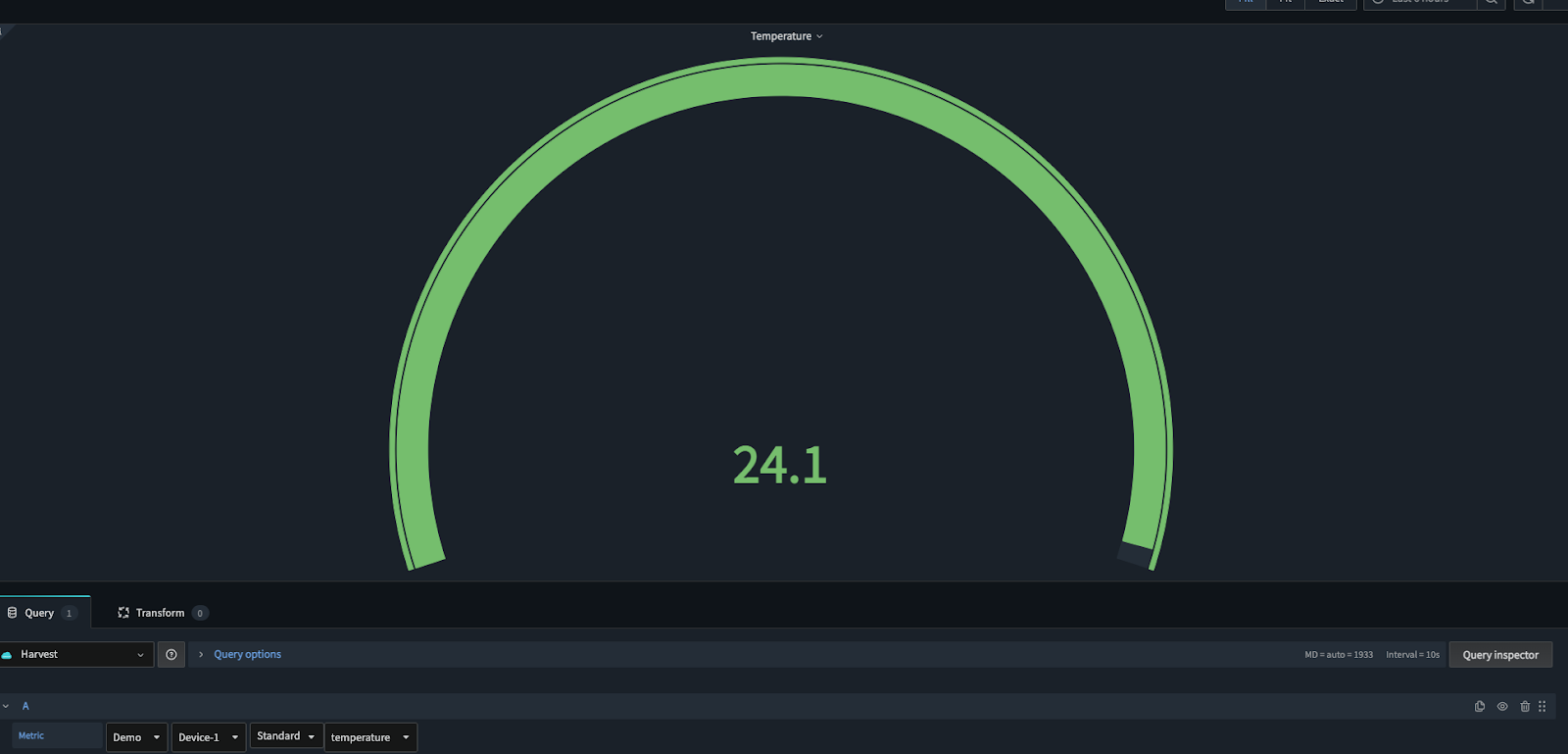Switch to the Transform tab
The width and height of the screenshot is (1568, 754).
click(x=162, y=613)
